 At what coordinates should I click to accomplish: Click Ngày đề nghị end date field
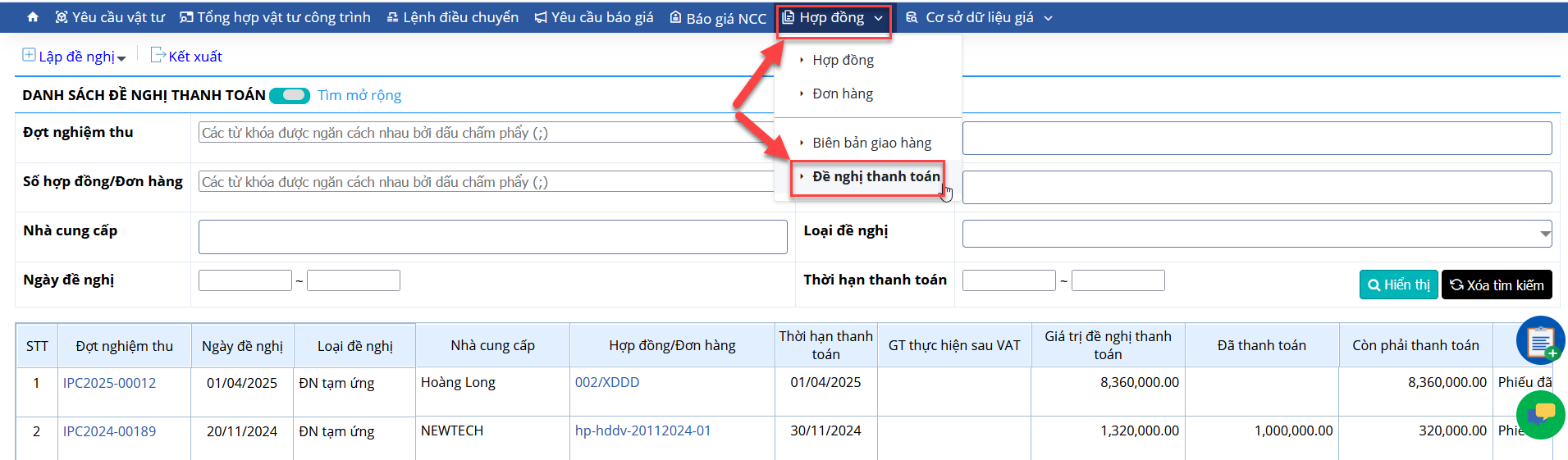click(x=354, y=280)
